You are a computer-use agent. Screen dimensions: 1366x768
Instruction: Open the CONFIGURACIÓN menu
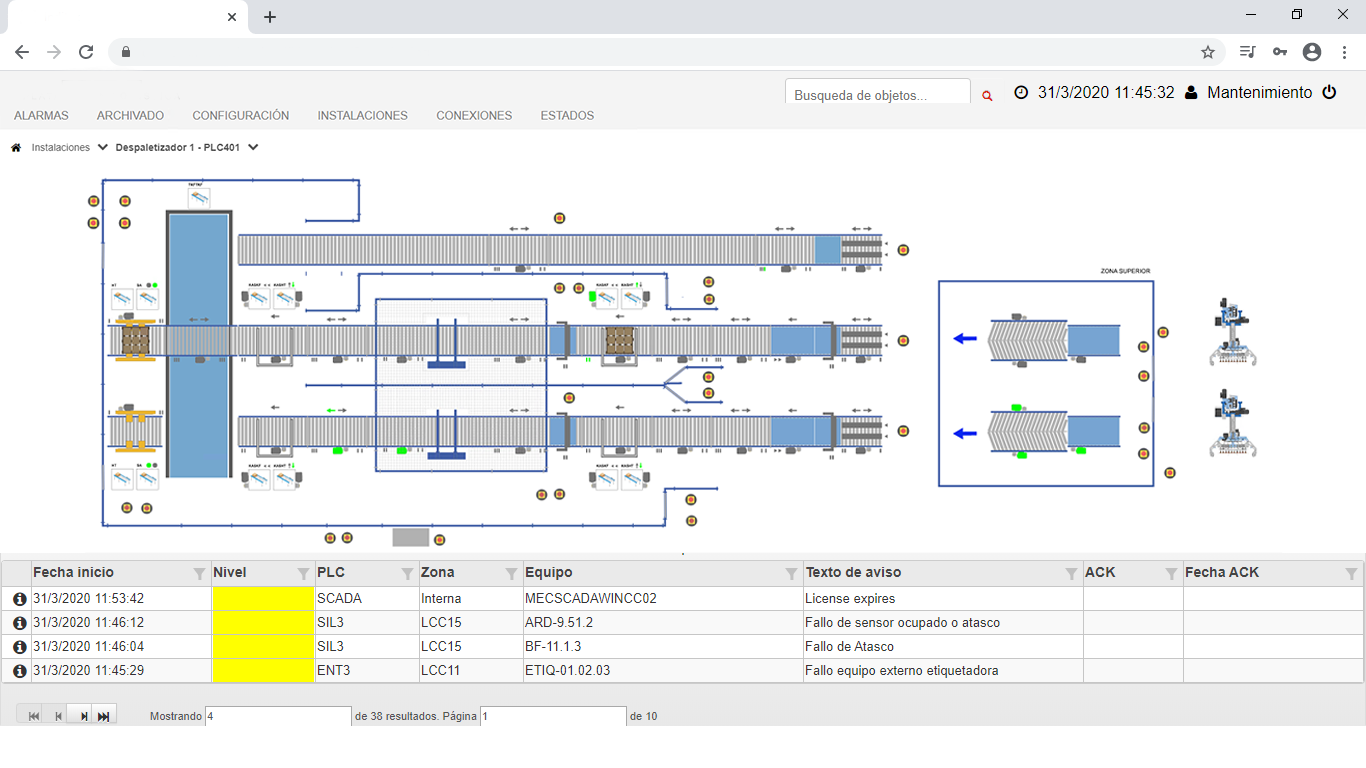pos(240,116)
